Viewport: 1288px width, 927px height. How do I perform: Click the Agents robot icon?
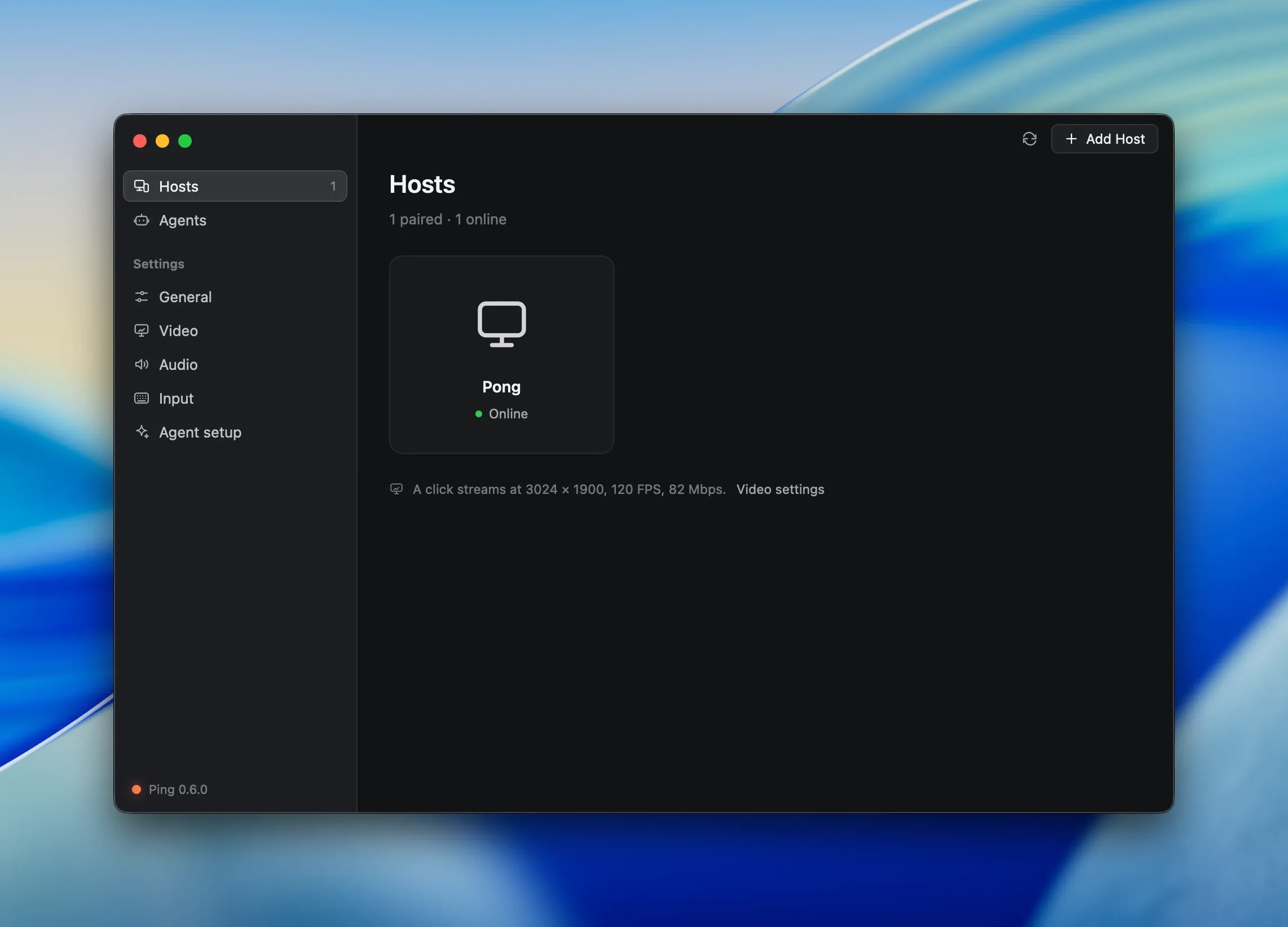tap(142, 220)
